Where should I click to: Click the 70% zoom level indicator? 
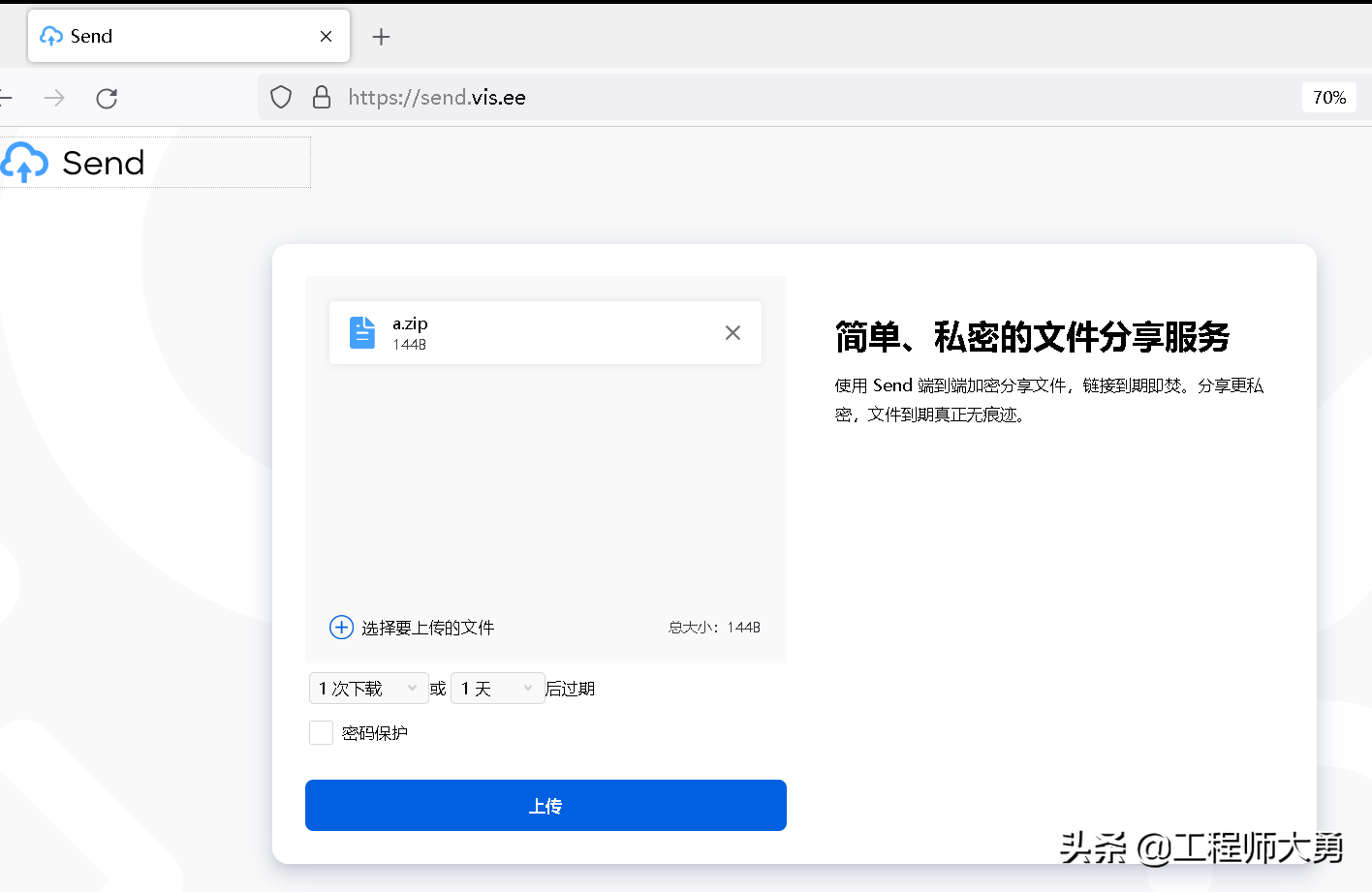click(x=1329, y=98)
